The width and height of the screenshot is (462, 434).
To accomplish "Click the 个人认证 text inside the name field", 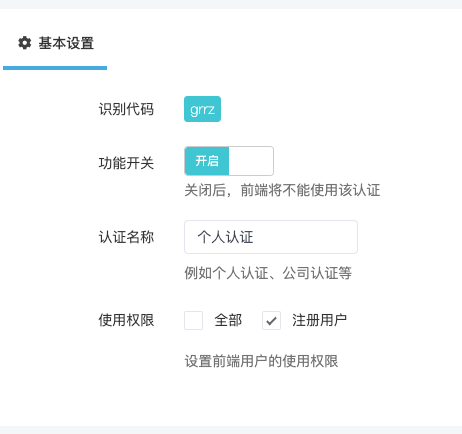I will click(225, 237).
